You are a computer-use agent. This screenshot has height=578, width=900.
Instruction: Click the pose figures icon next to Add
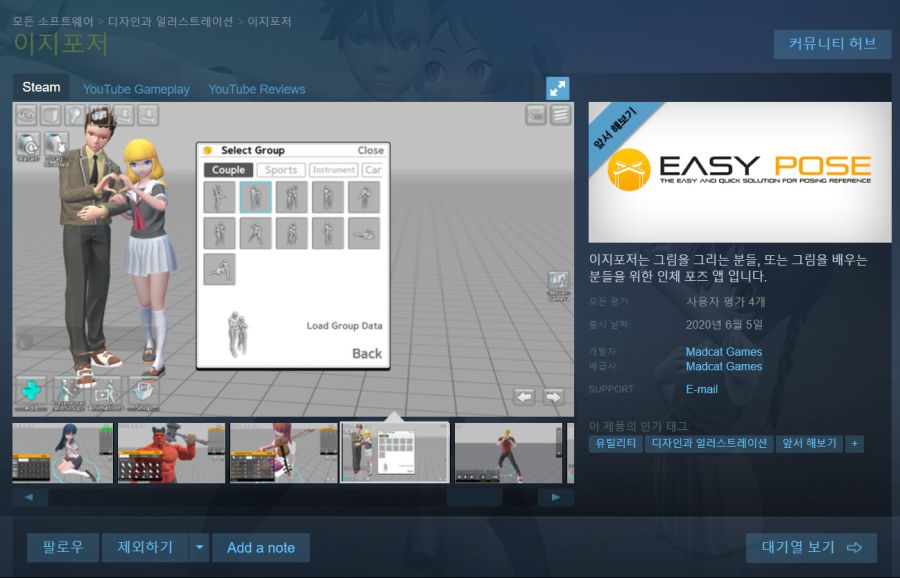68,394
